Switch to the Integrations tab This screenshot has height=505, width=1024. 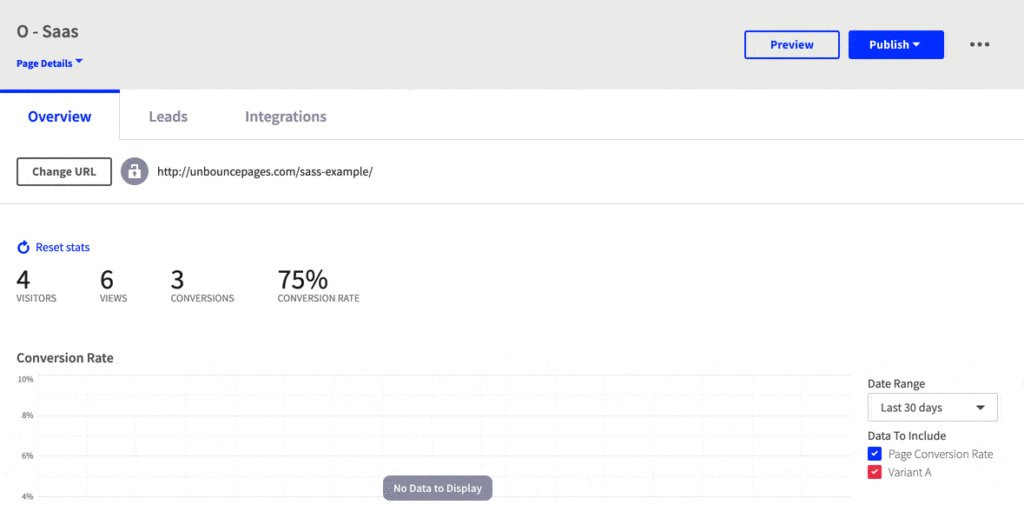tap(285, 117)
